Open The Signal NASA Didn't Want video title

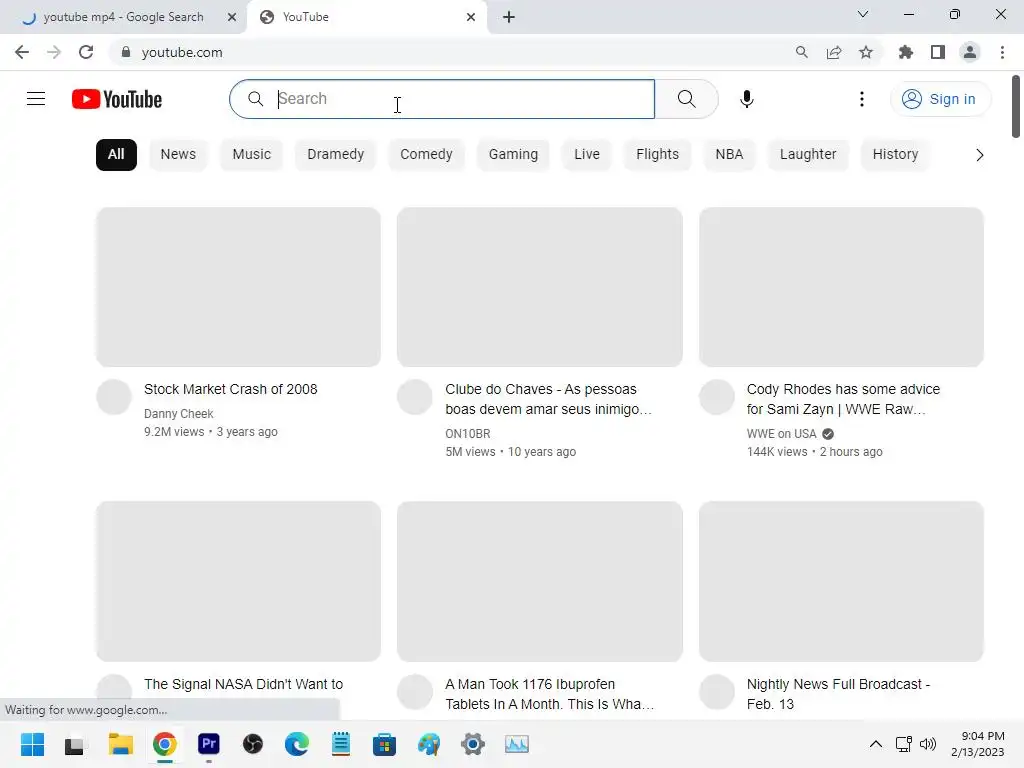pyautogui.click(x=243, y=684)
